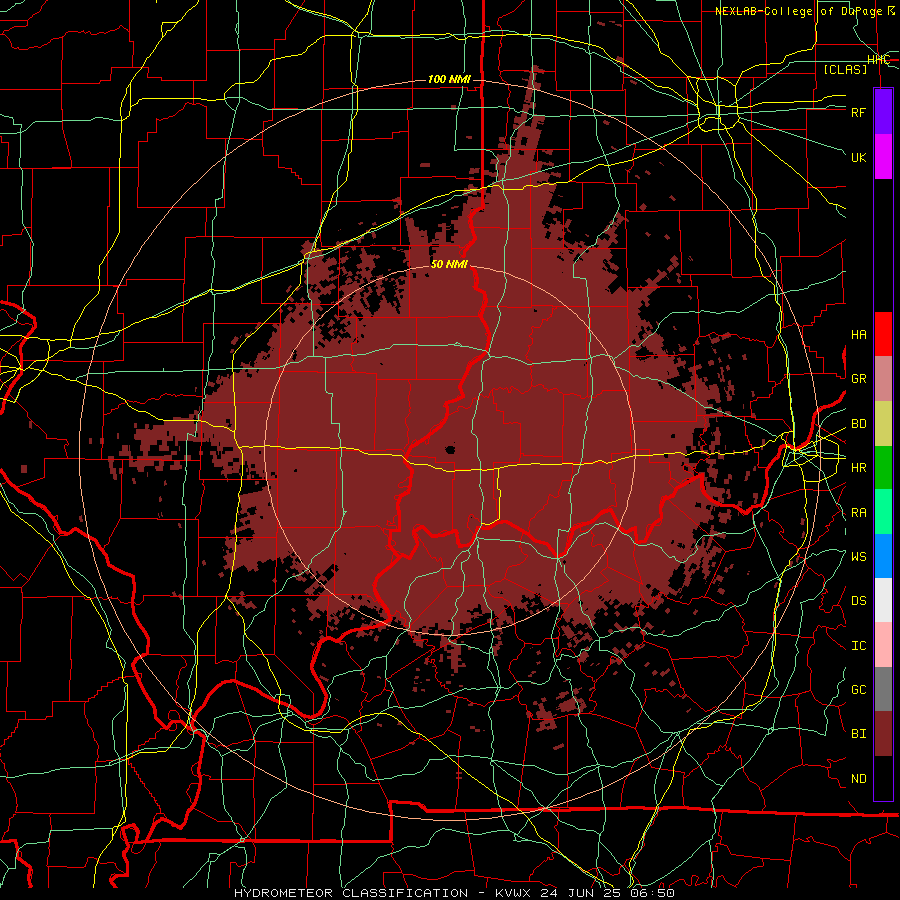Click the RA legend label
Image resolution: width=900 pixels, height=900 pixels.
point(858,513)
